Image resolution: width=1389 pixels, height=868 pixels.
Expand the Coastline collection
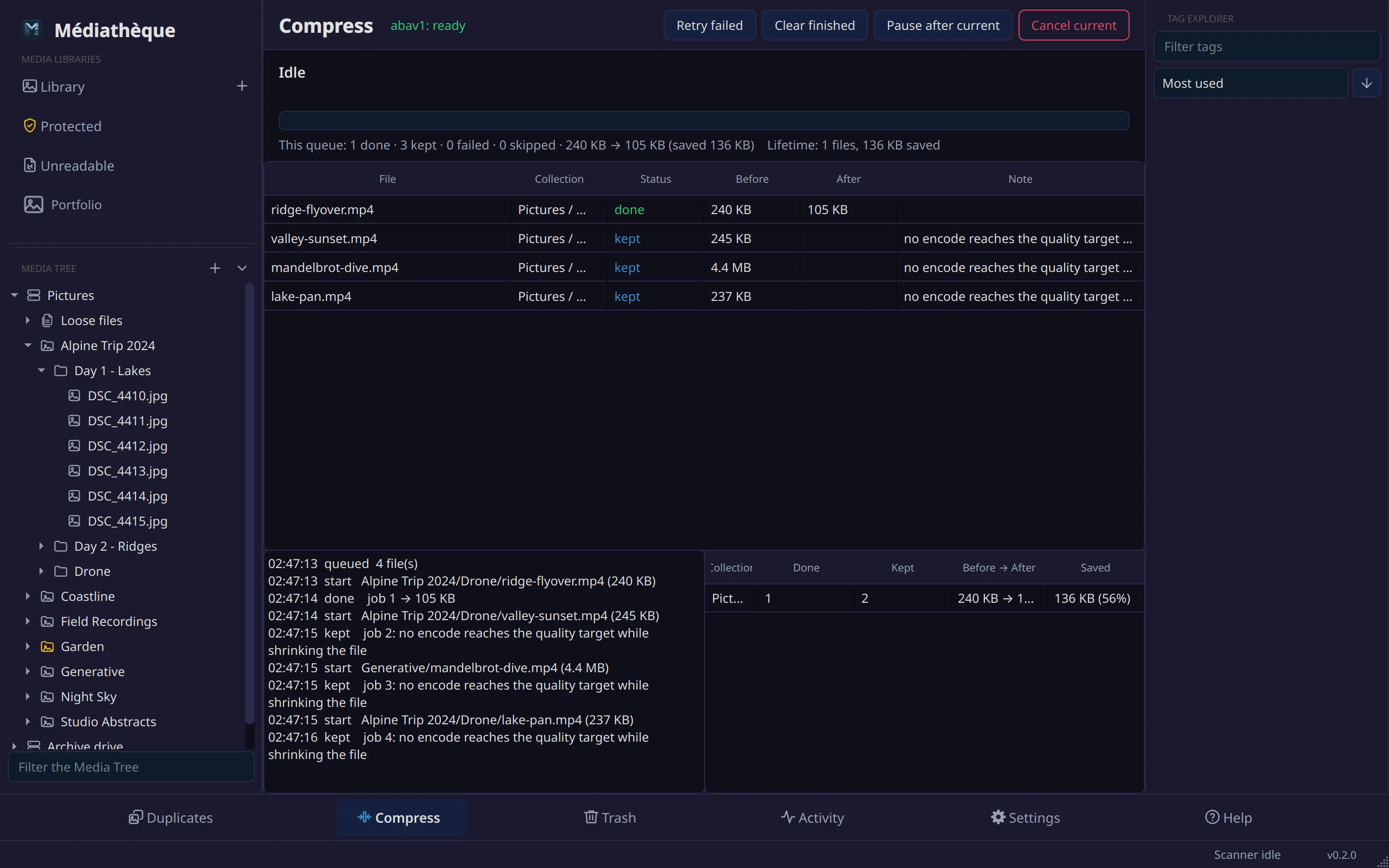27,596
